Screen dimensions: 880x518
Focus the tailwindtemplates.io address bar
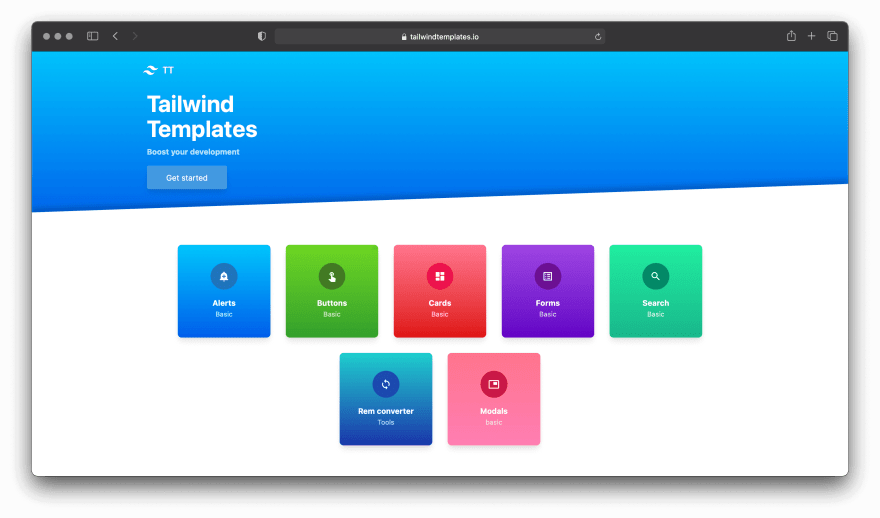pos(440,36)
